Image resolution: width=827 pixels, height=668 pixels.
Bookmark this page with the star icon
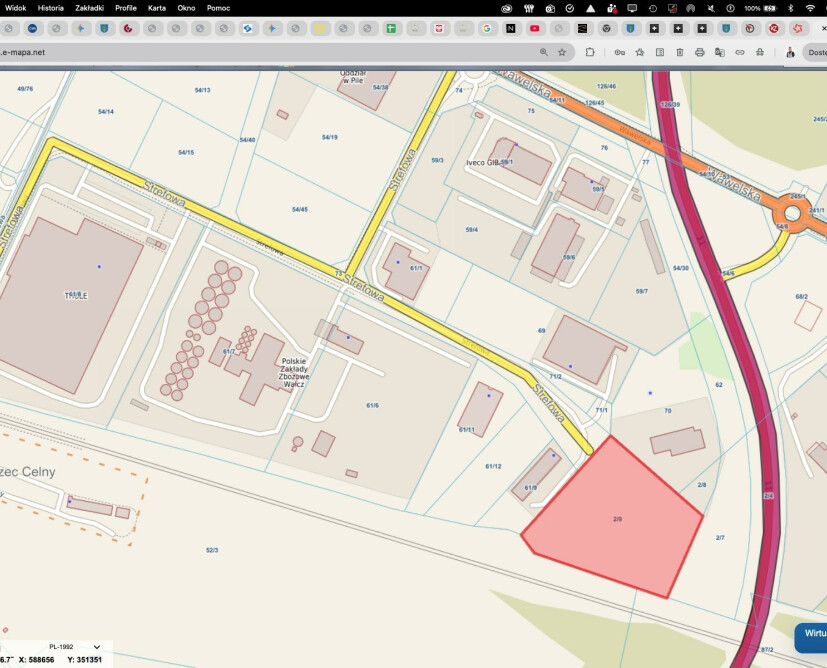coord(562,52)
